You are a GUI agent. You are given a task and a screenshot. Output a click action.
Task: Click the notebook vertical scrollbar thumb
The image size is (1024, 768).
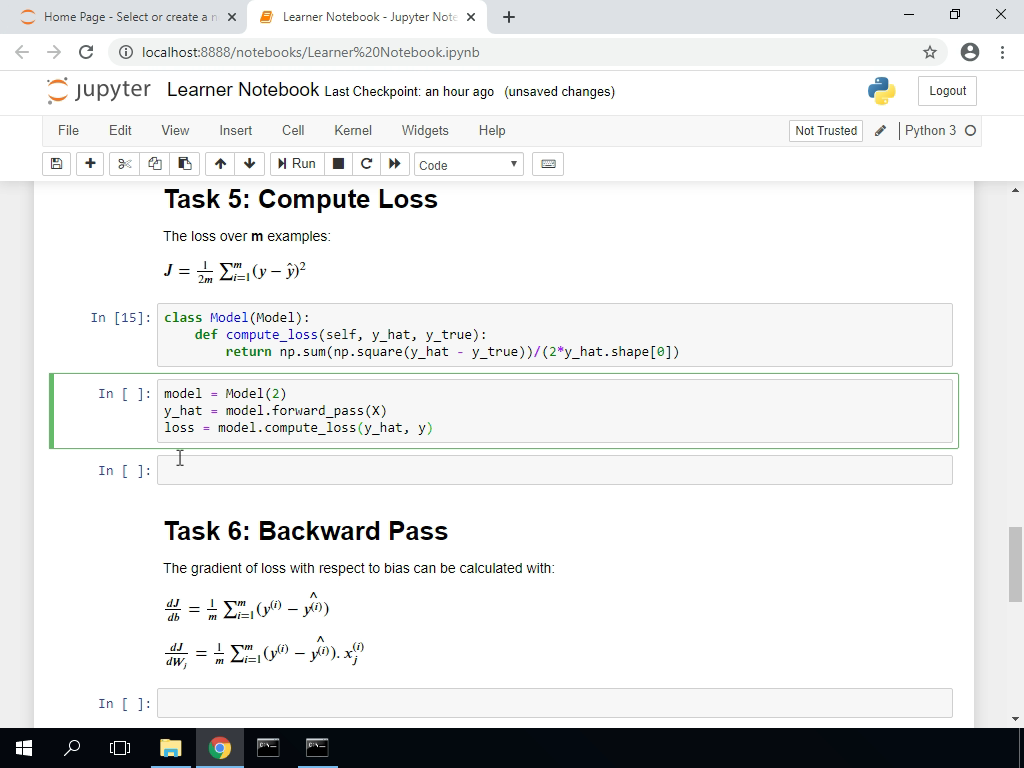point(1015,564)
